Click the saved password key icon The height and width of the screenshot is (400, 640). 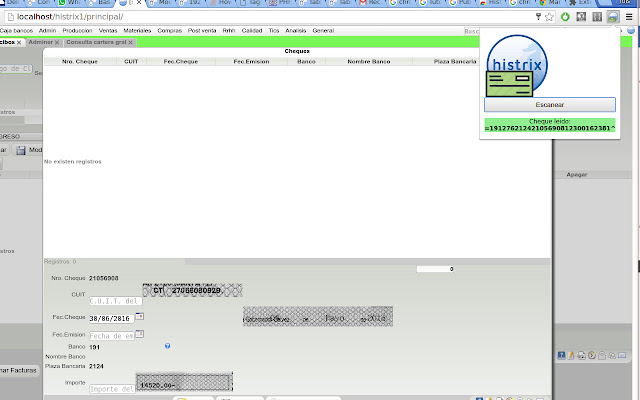pyautogui.click(x=538, y=17)
